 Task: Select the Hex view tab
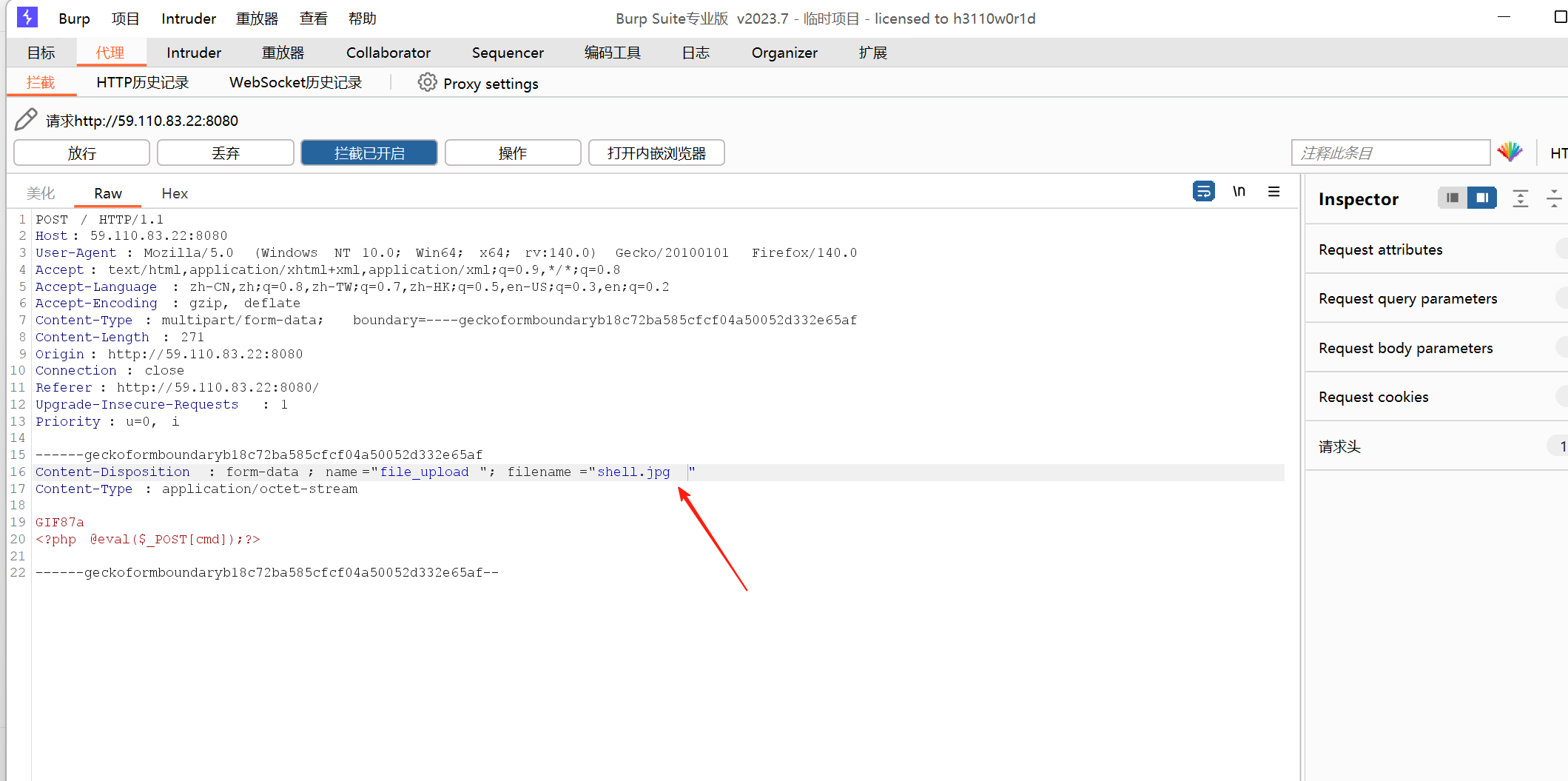pos(175,193)
